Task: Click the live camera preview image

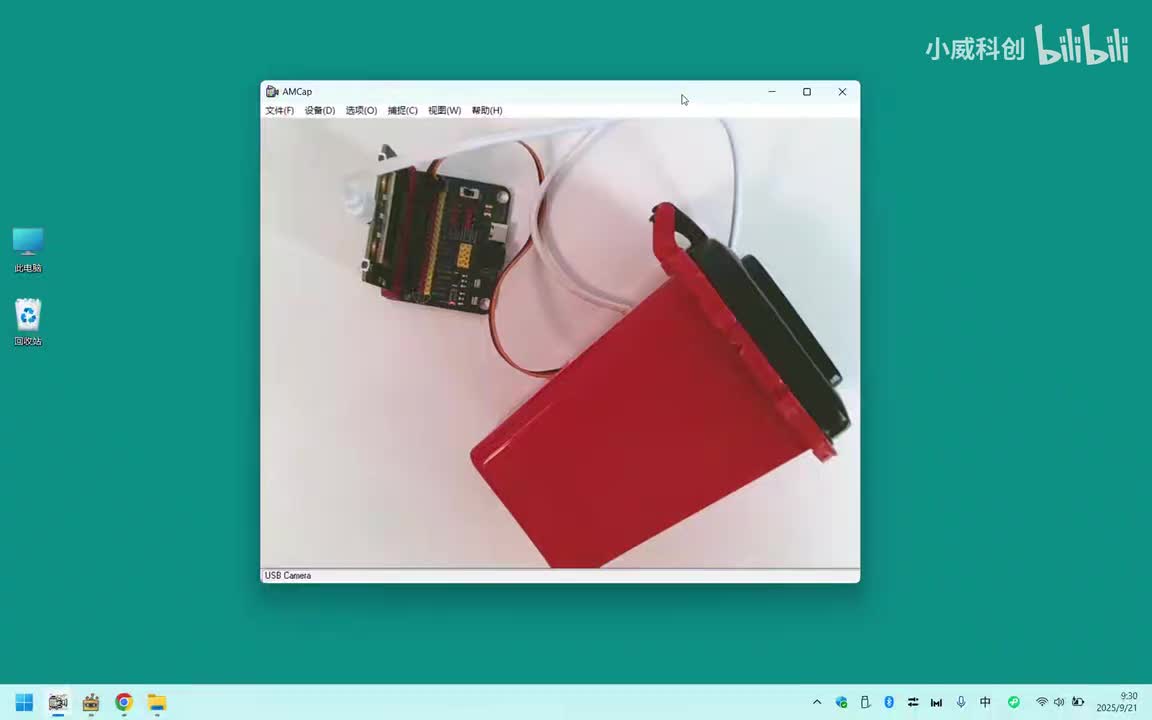Action: point(560,343)
